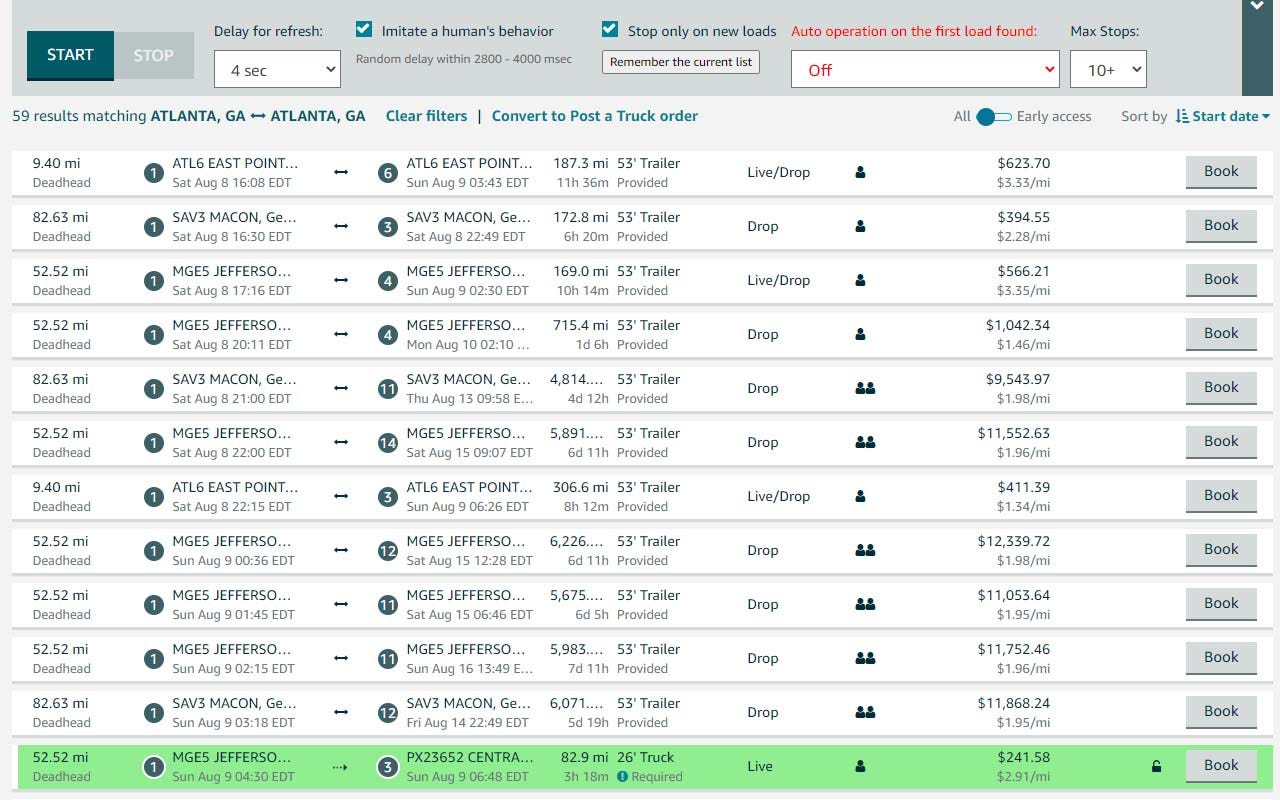Click the round-trip arrow on $623.70 row

pos(341,173)
